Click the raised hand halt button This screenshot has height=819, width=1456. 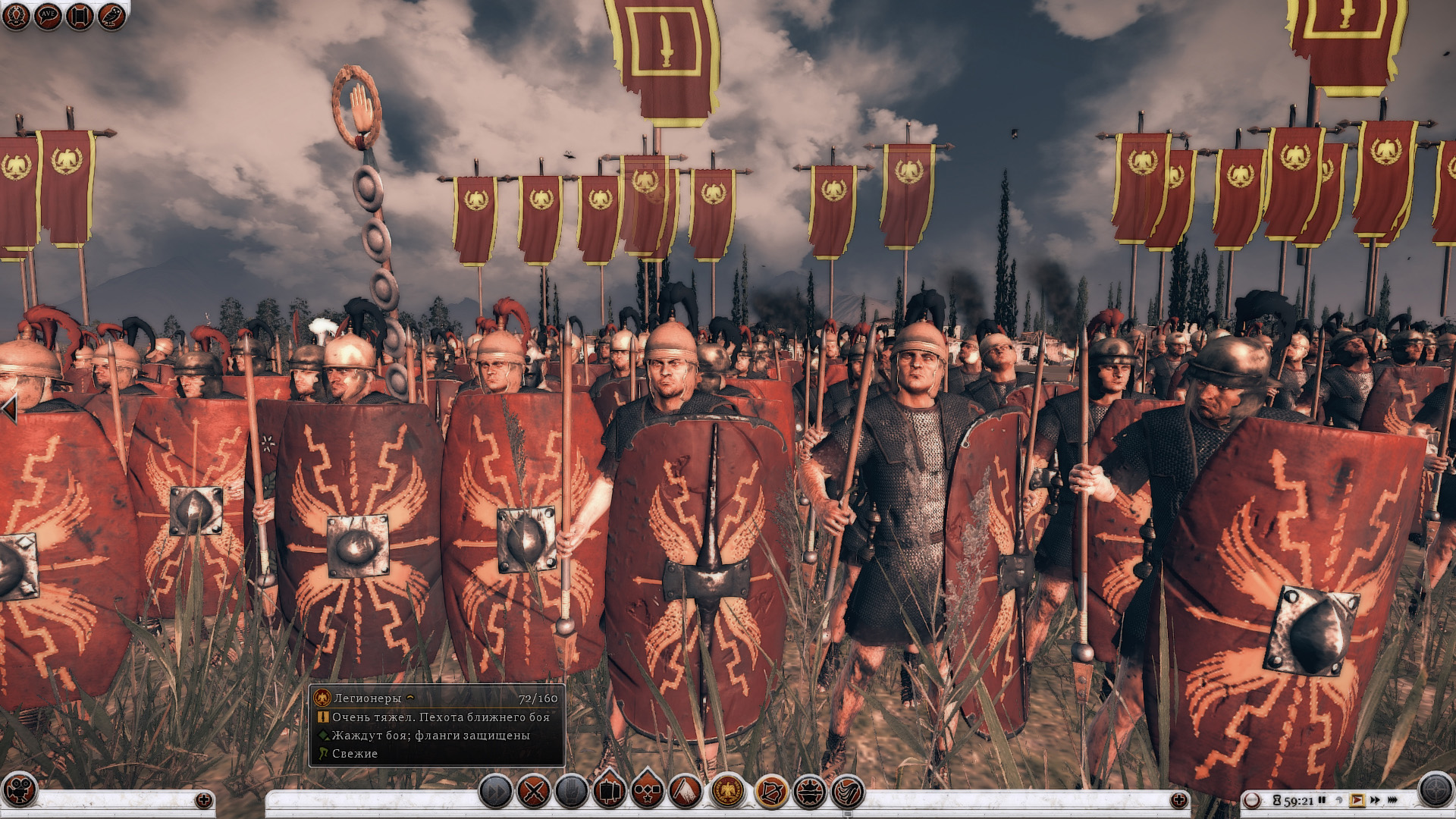pyautogui.click(x=572, y=792)
